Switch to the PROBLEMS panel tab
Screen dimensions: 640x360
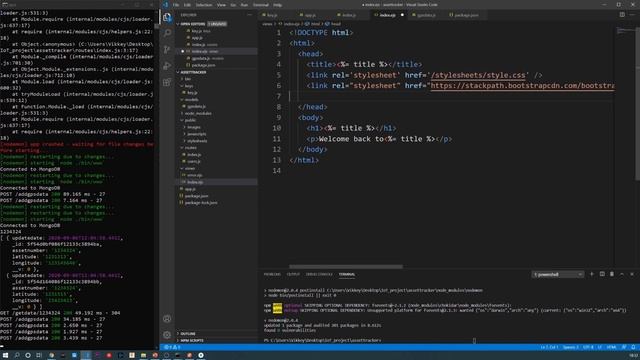coord(272,274)
